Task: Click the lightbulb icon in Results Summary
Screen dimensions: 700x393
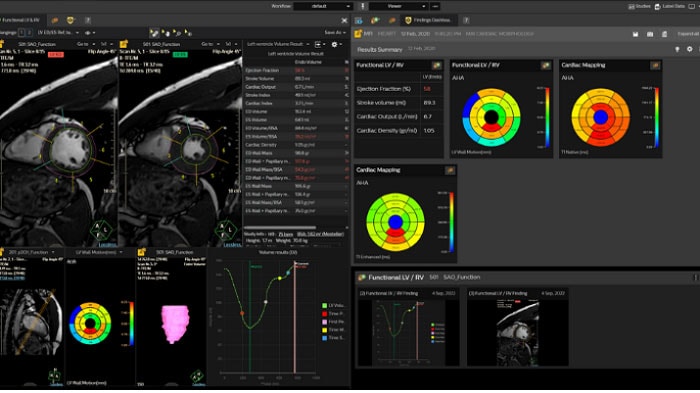Action: click(x=677, y=49)
